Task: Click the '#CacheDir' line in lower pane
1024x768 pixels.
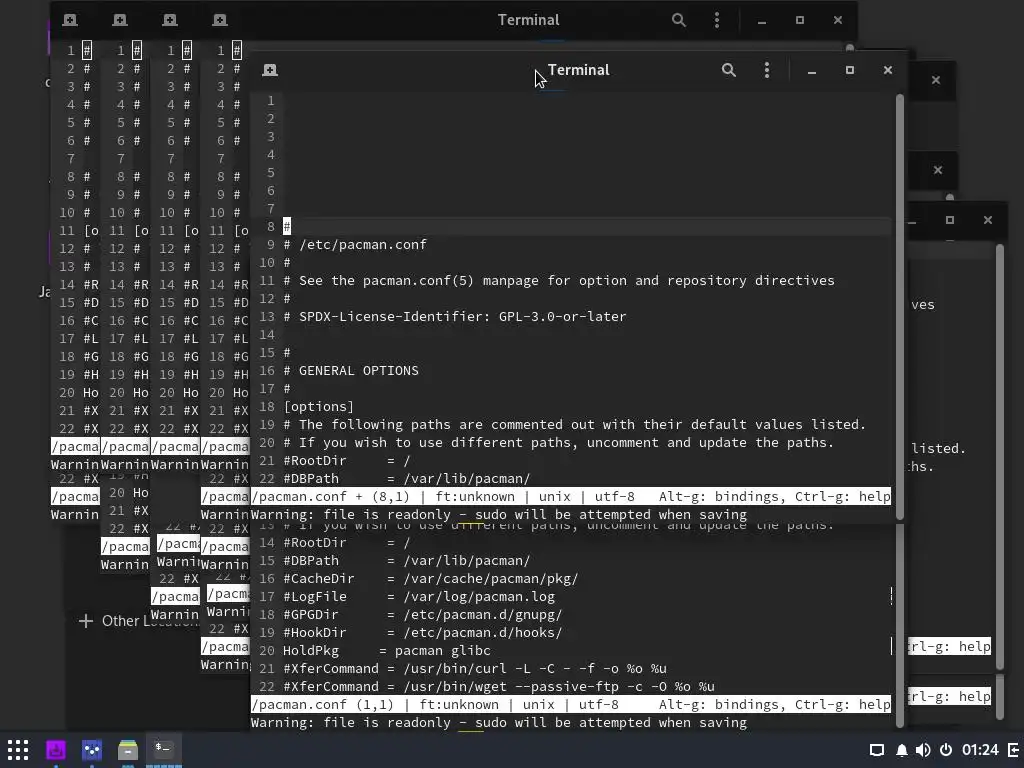Action: coord(430,579)
